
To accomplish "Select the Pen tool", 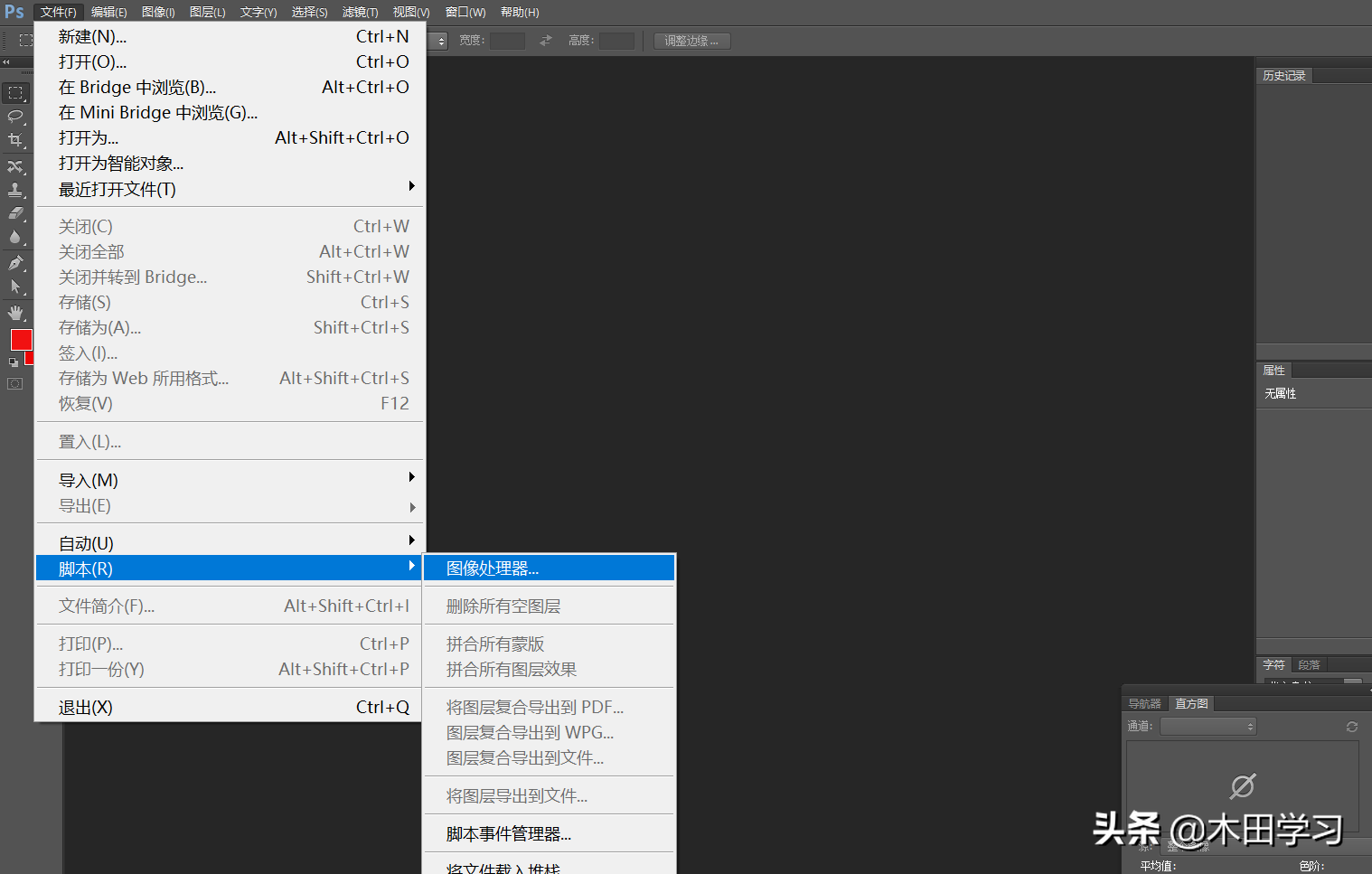I will pyautogui.click(x=15, y=263).
